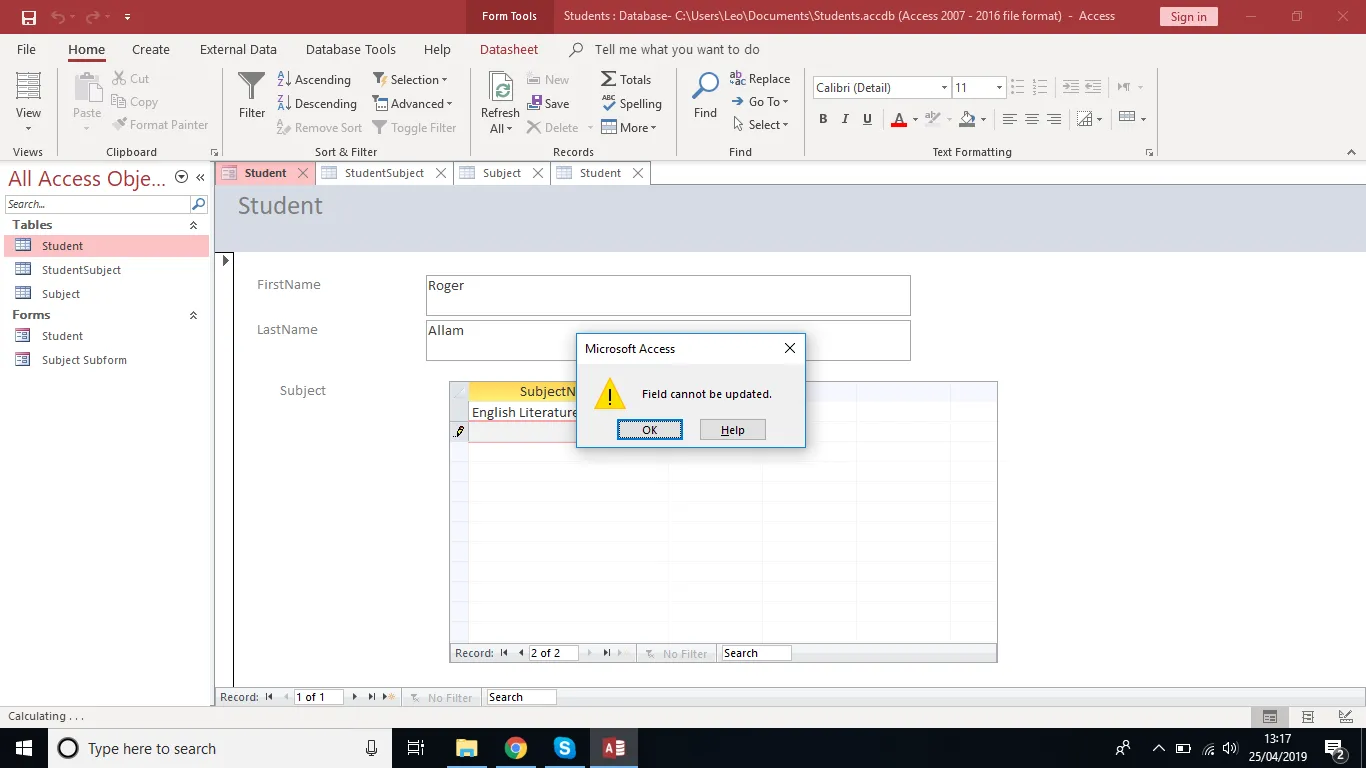This screenshot has width=1366, height=768.
Task: Open the Calibri (Detail) font name dropdown
Action: click(943, 88)
